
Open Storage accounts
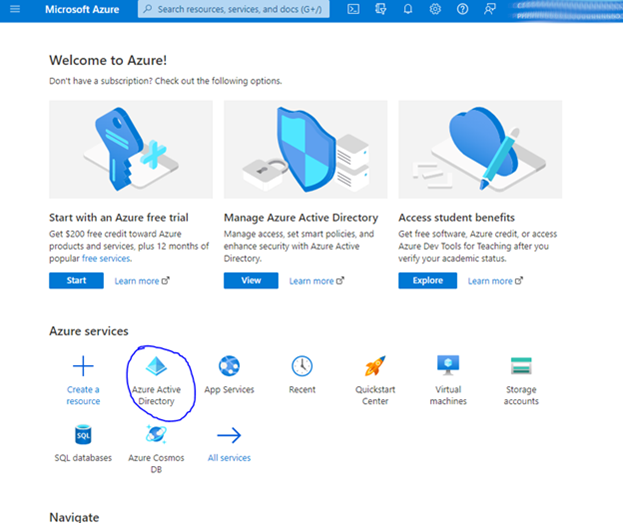coord(521,366)
